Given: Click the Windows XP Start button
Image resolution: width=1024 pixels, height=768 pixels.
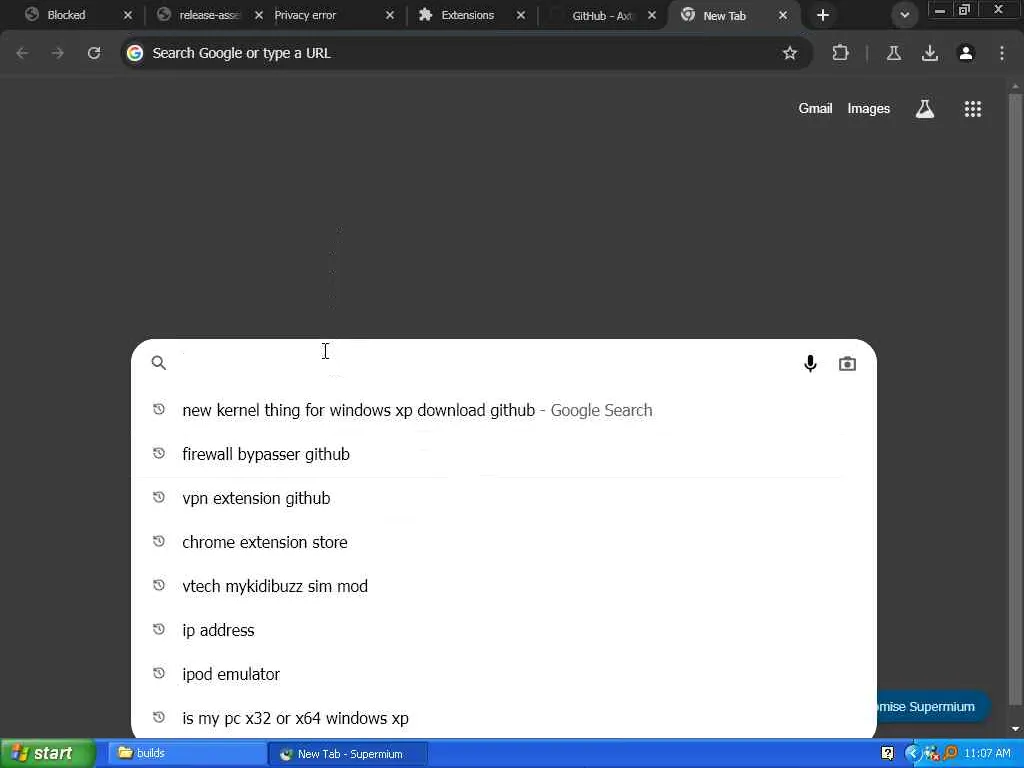Looking at the screenshot, I should click(x=47, y=753).
